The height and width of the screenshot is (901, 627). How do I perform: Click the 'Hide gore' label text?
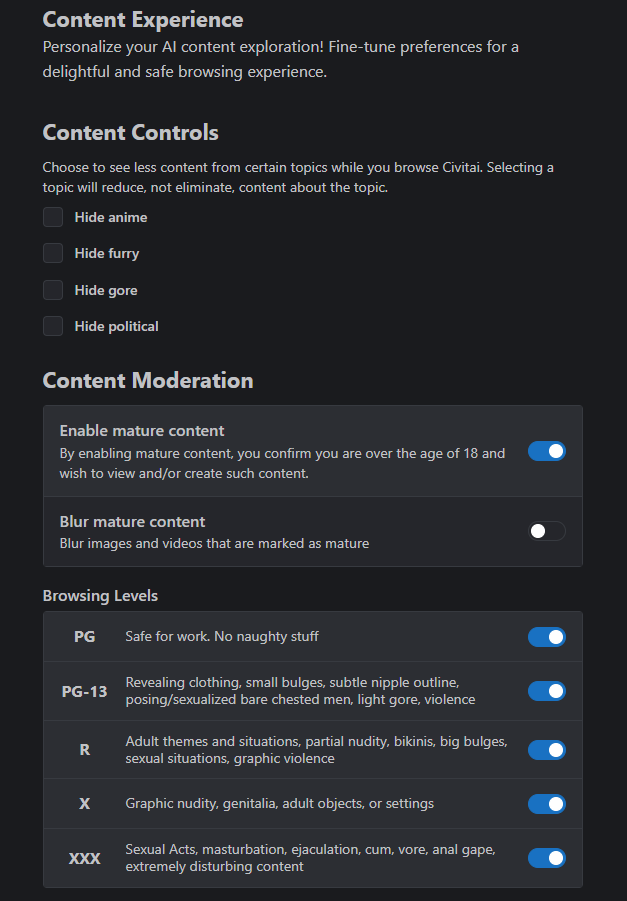click(106, 290)
